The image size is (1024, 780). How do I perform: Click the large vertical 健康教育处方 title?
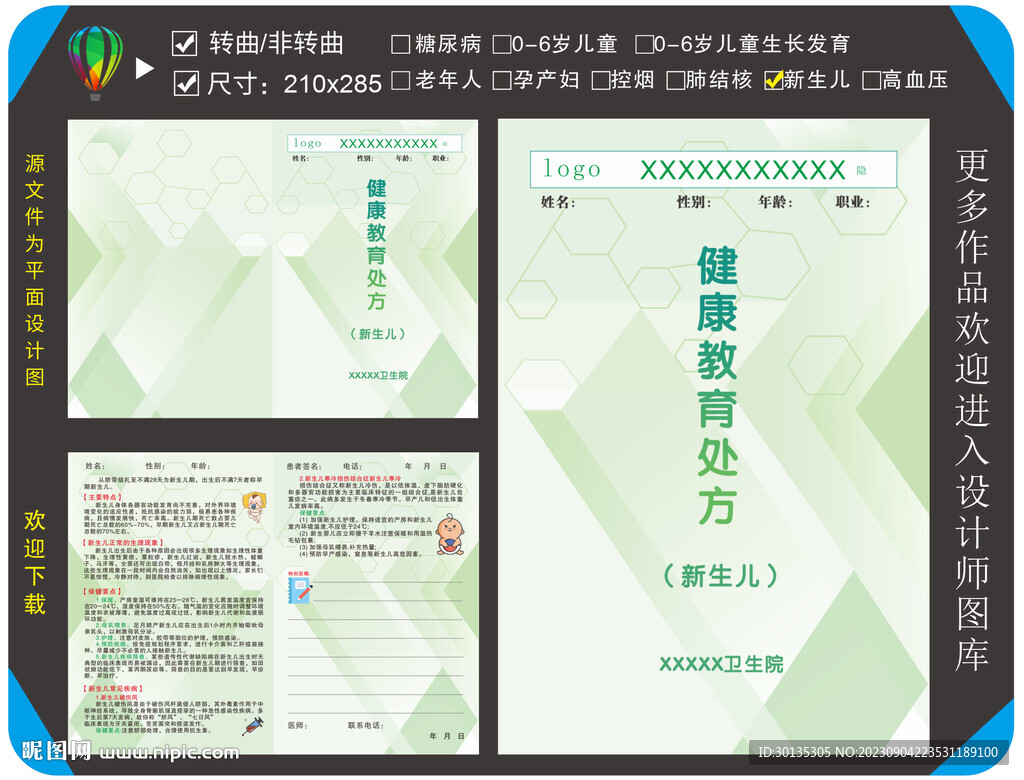point(717,385)
